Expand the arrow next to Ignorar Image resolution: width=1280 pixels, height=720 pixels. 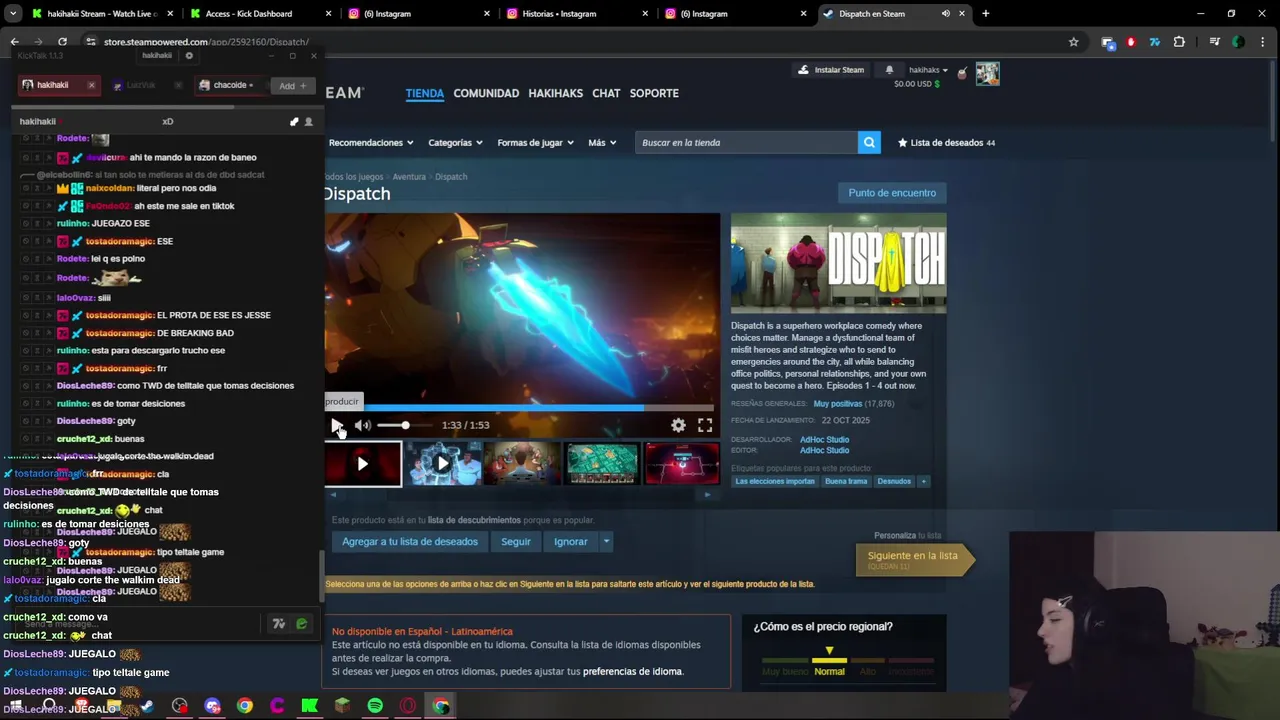606,541
